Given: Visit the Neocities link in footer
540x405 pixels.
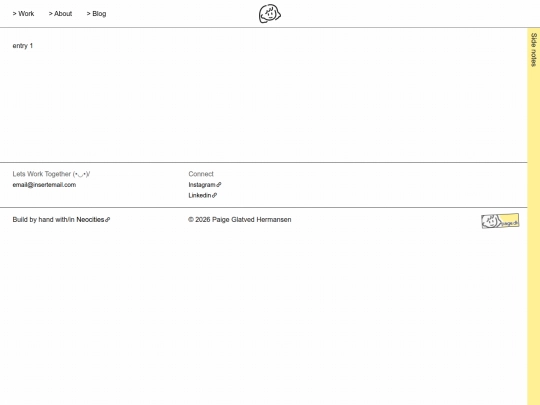Looking at the screenshot, I should (93, 220).
